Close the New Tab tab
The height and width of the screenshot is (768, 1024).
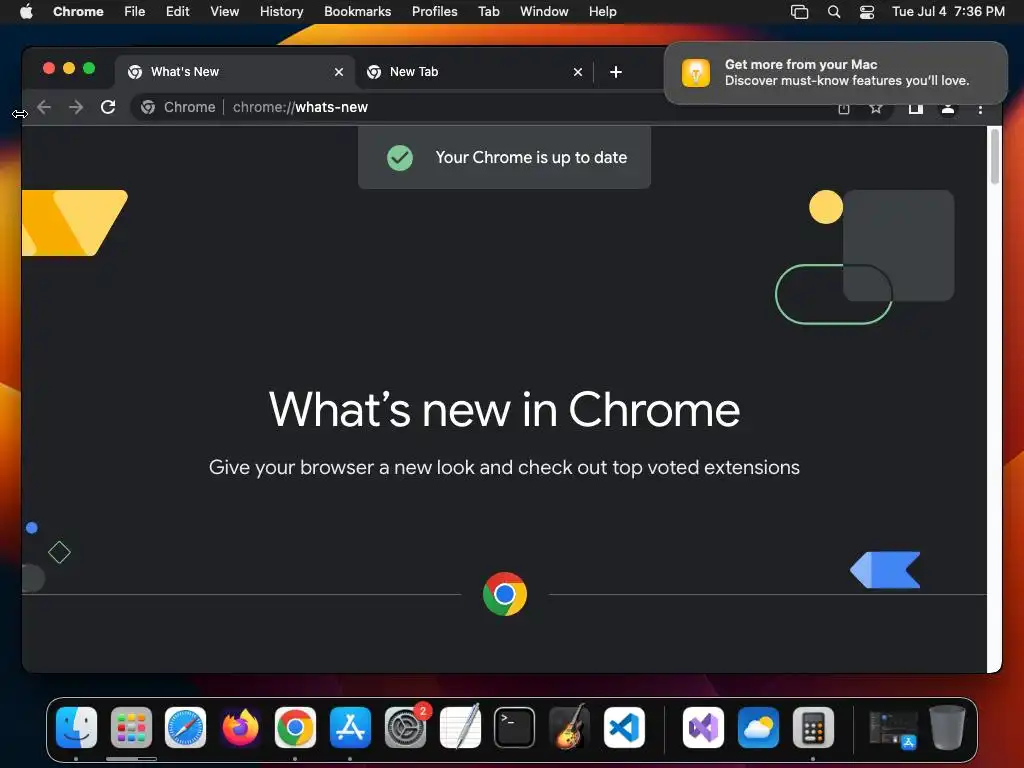point(578,72)
